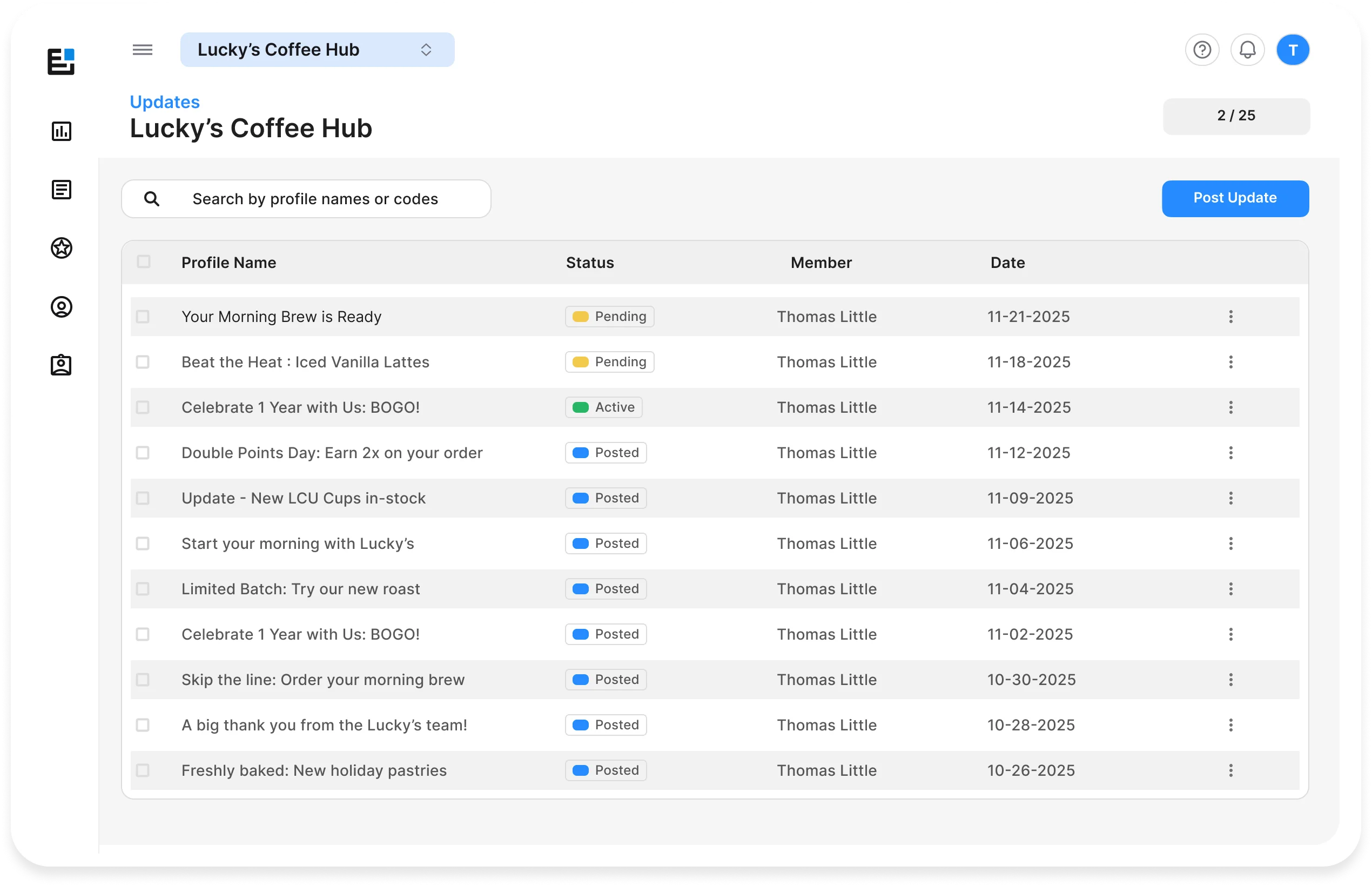Toggle the select-all checkbox in table header
Image resolution: width=1372 pixels, height=886 pixels.
coord(144,262)
